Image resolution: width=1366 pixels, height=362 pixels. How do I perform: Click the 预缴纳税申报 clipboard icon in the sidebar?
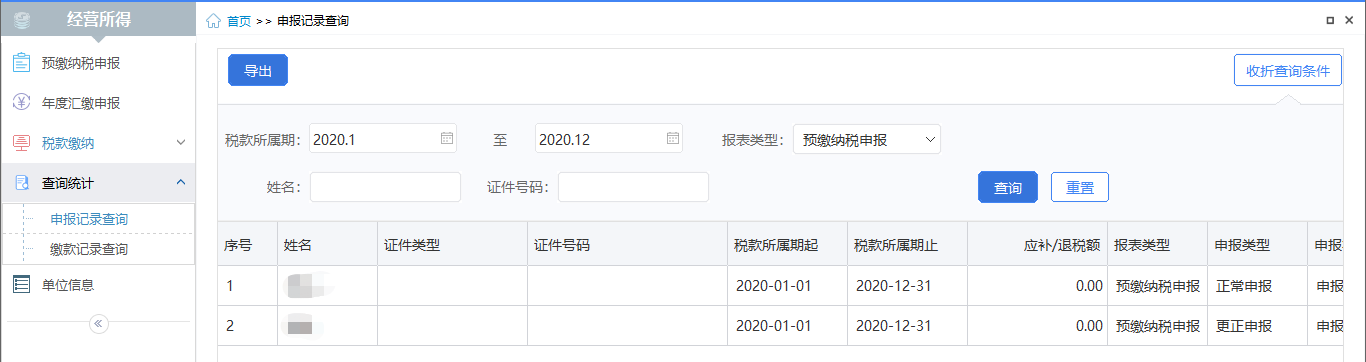tap(21, 63)
